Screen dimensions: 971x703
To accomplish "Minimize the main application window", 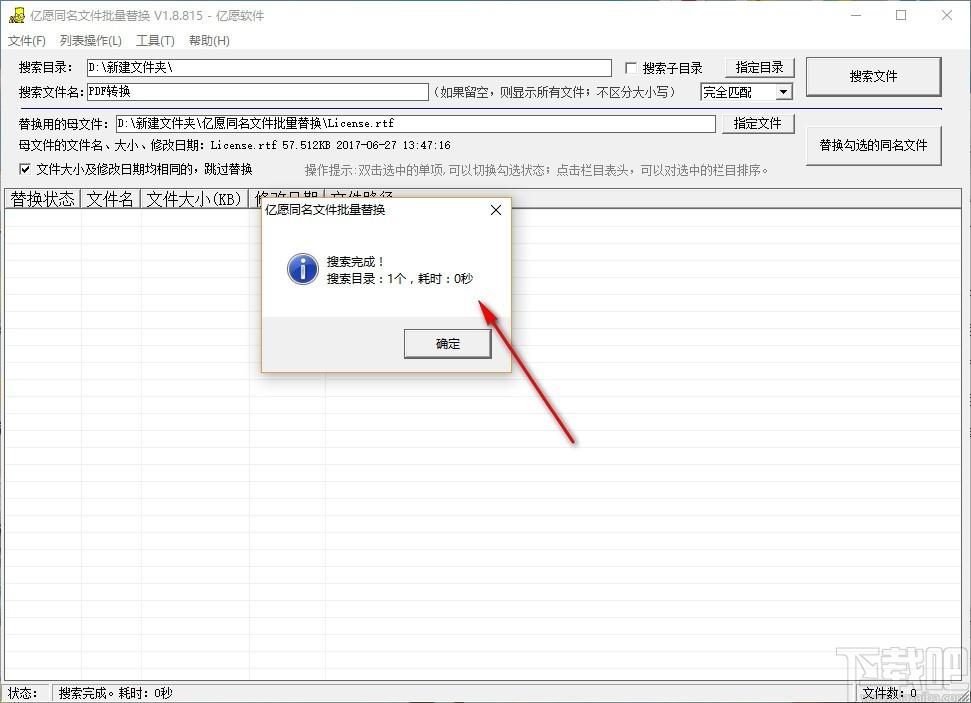I will click(x=856, y=15).
